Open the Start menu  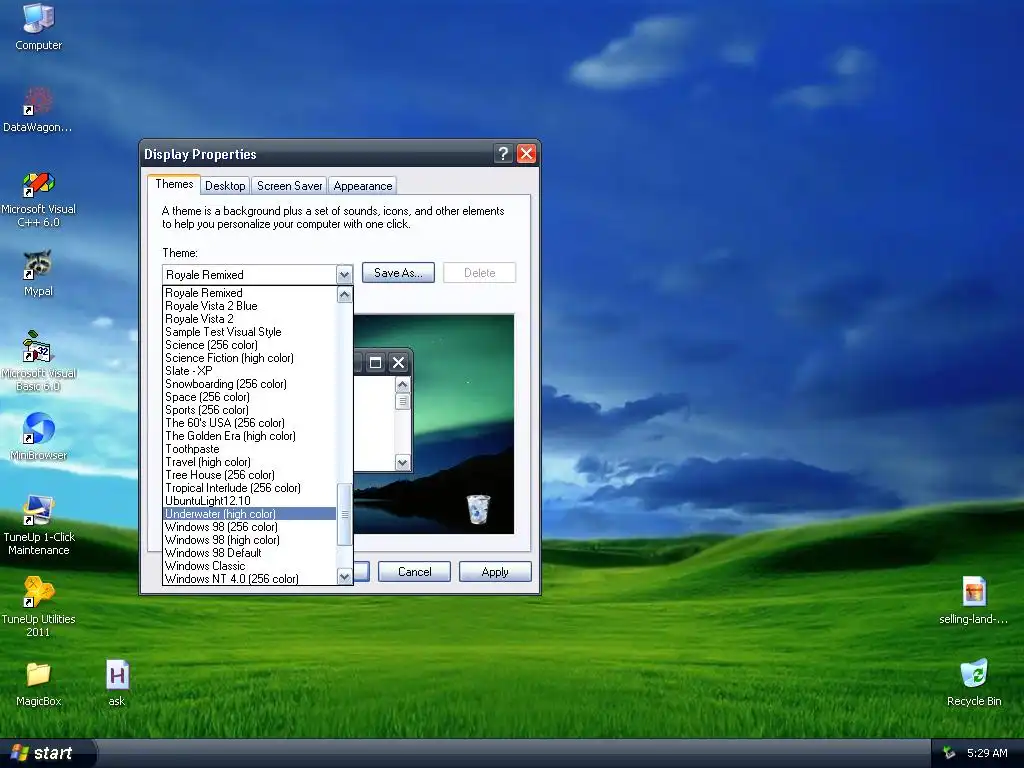pos(47,753)
